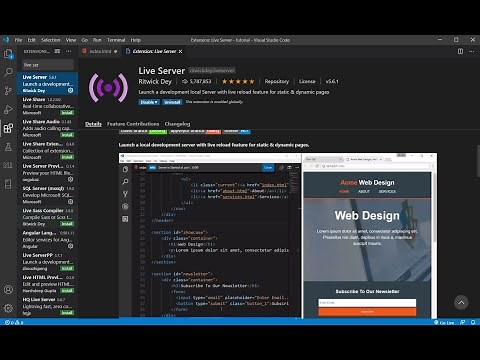Select the Live Share extension entry
The height and width of the screenshot is (360, 480).
click(x=47, y=106)
